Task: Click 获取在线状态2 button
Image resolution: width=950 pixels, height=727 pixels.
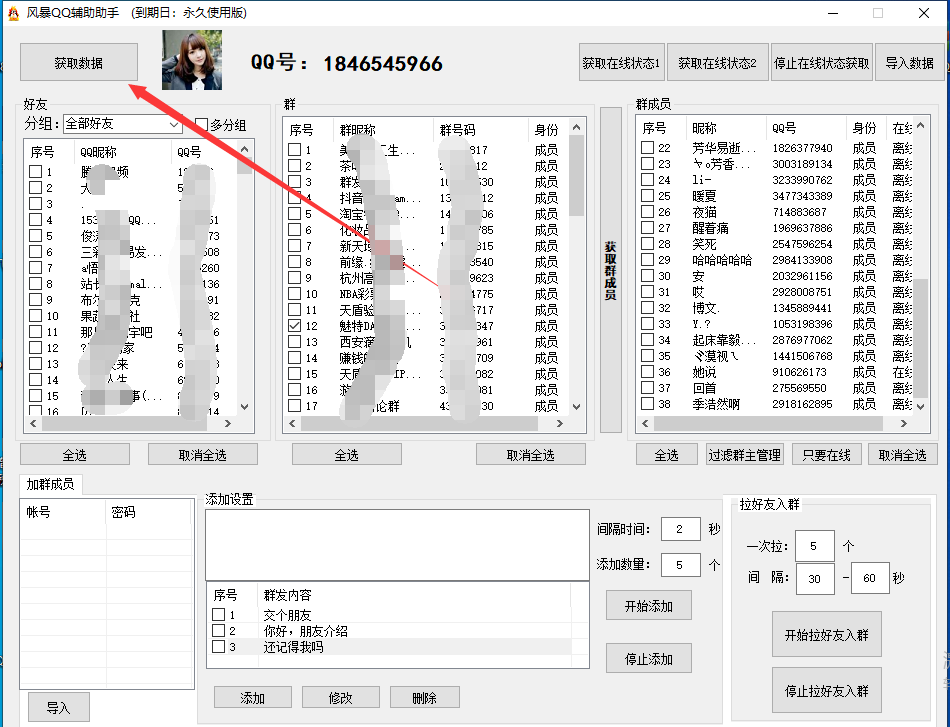Action: pos(717,62)
